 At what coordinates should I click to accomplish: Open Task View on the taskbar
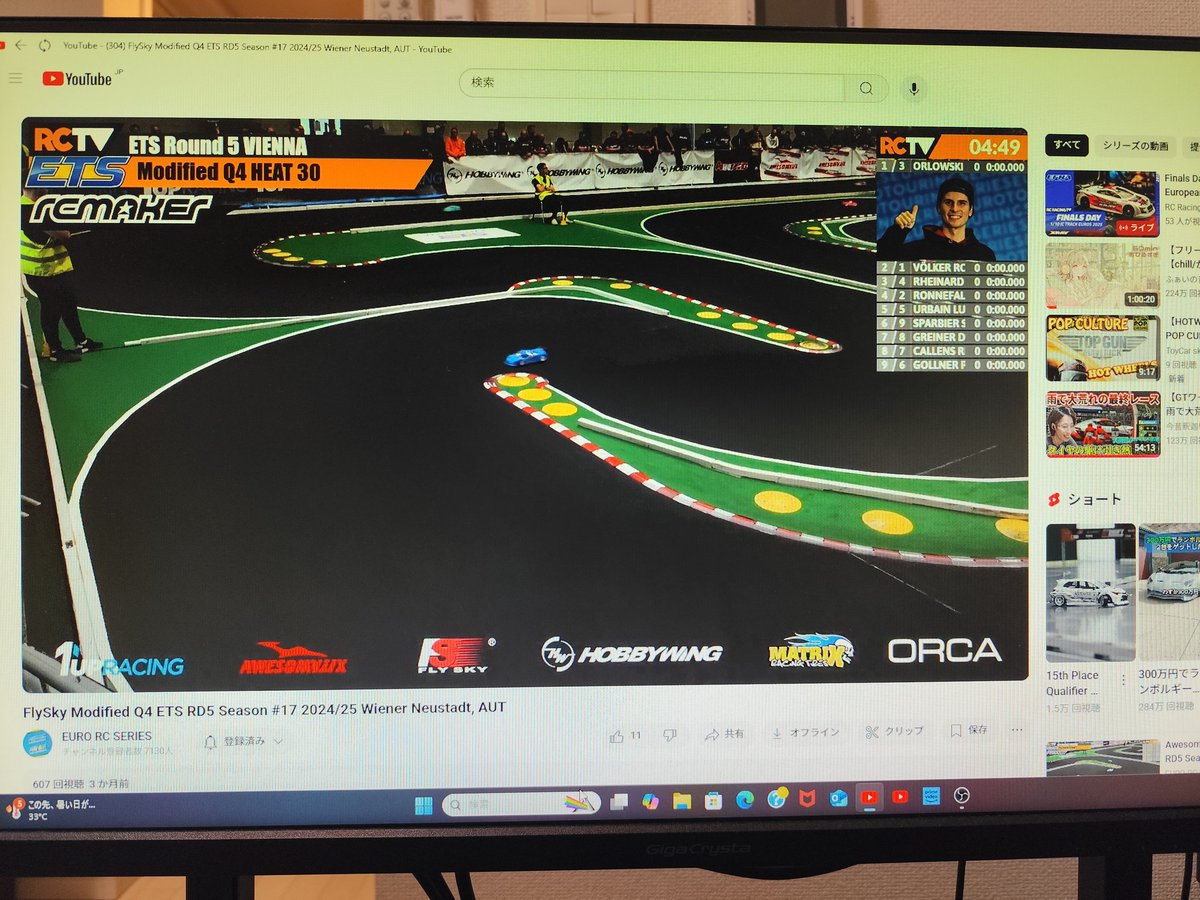[619, 801]
